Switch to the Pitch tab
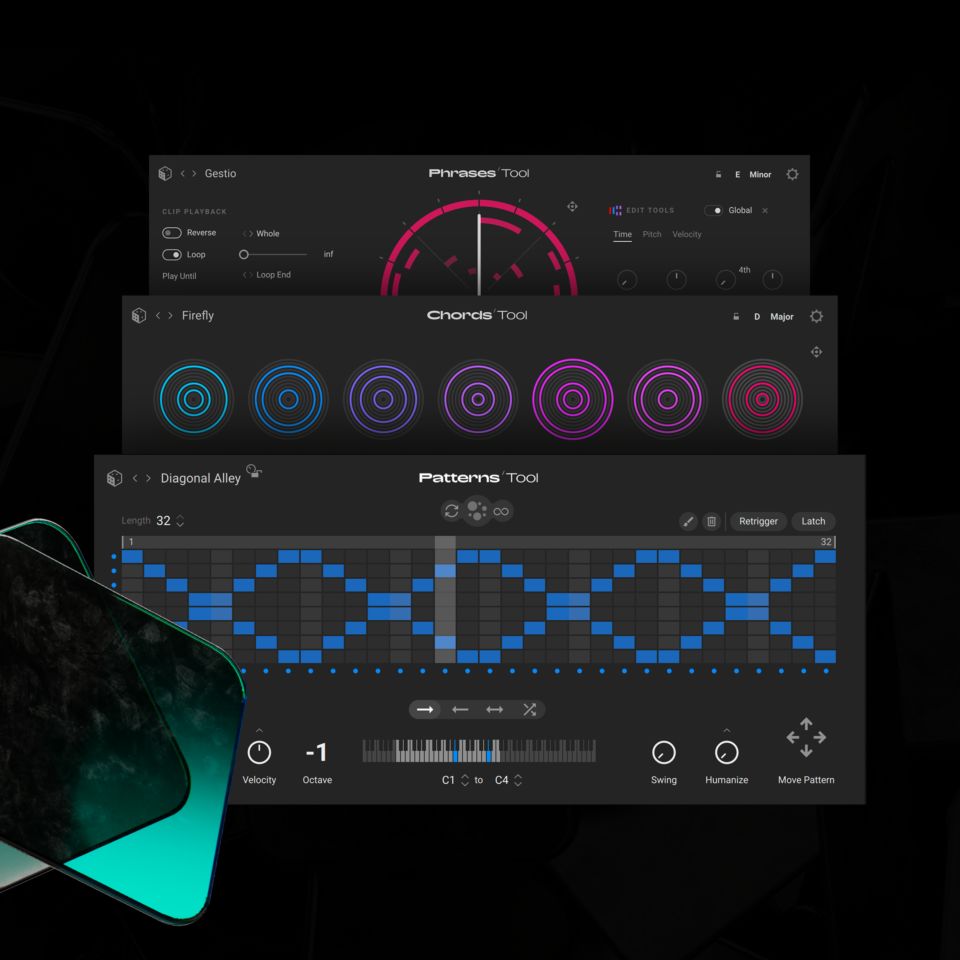This screenshot has width=960, height=960. 652,234
